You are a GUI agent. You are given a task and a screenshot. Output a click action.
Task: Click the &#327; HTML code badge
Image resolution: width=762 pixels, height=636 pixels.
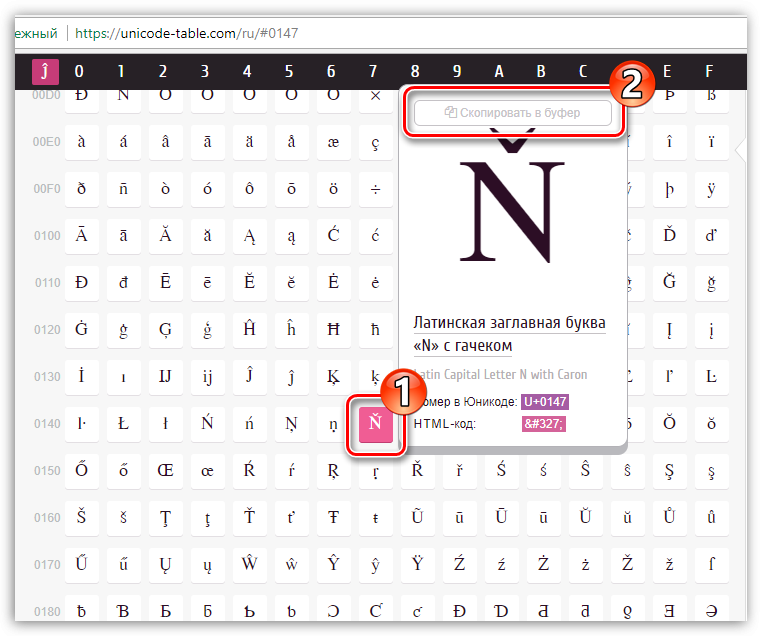[543, 424]
